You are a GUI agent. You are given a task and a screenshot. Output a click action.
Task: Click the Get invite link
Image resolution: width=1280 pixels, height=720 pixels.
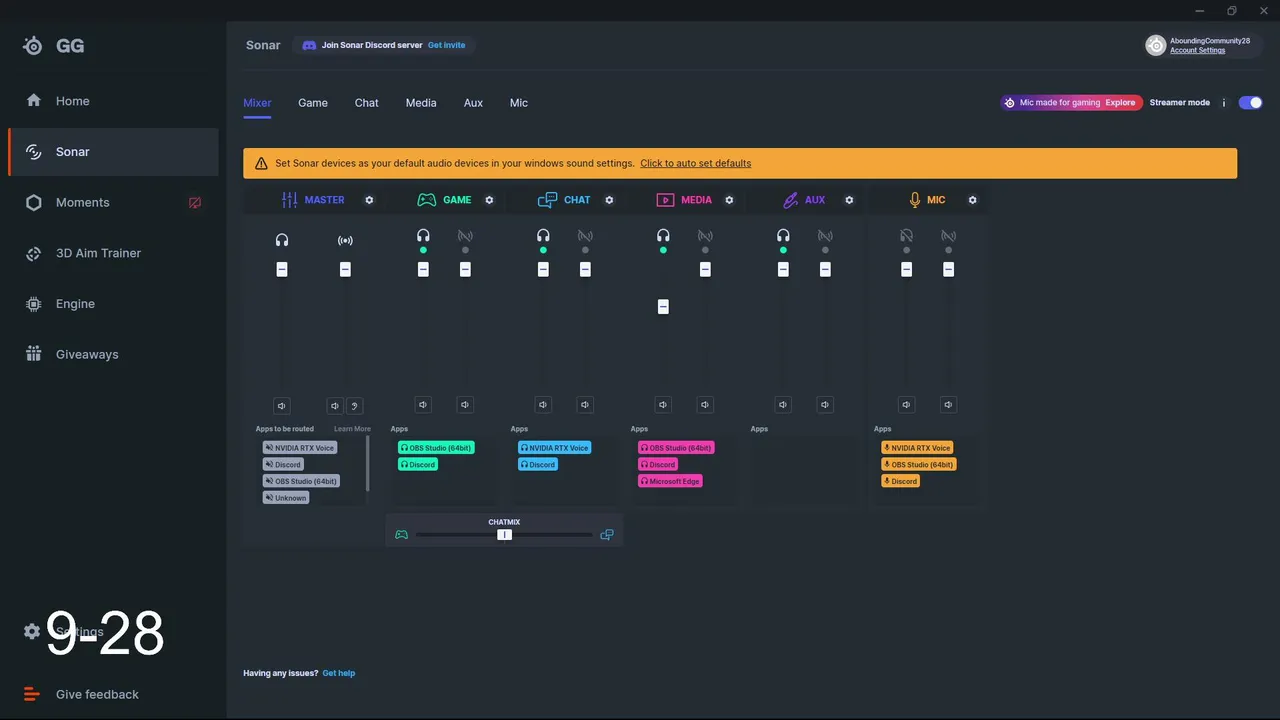[x=446, y=45]
